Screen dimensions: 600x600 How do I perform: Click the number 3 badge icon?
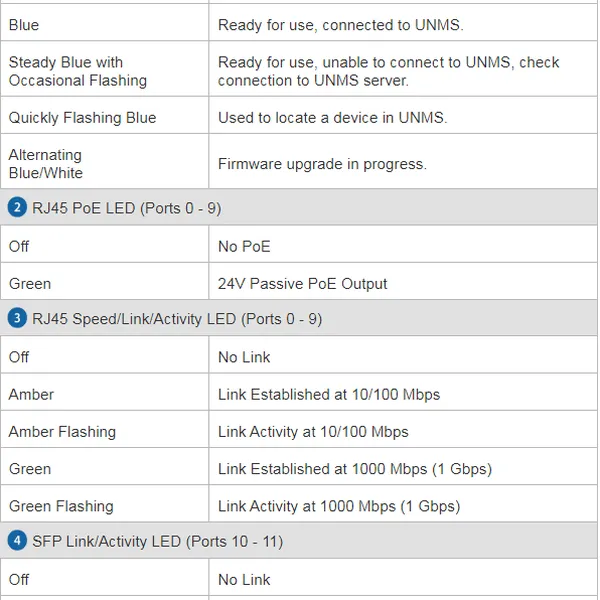click(16, 319)
